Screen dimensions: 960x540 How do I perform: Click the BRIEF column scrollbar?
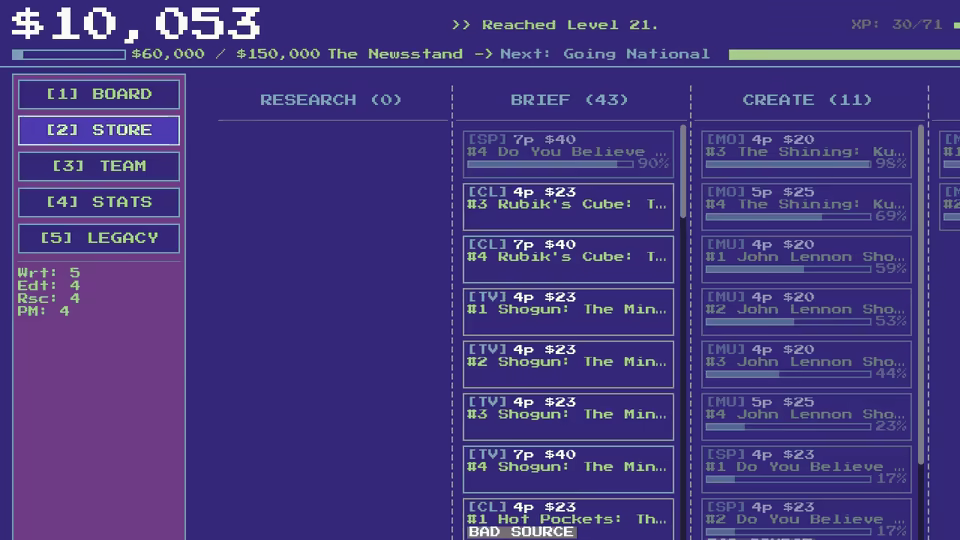click(x=683, y=171)
